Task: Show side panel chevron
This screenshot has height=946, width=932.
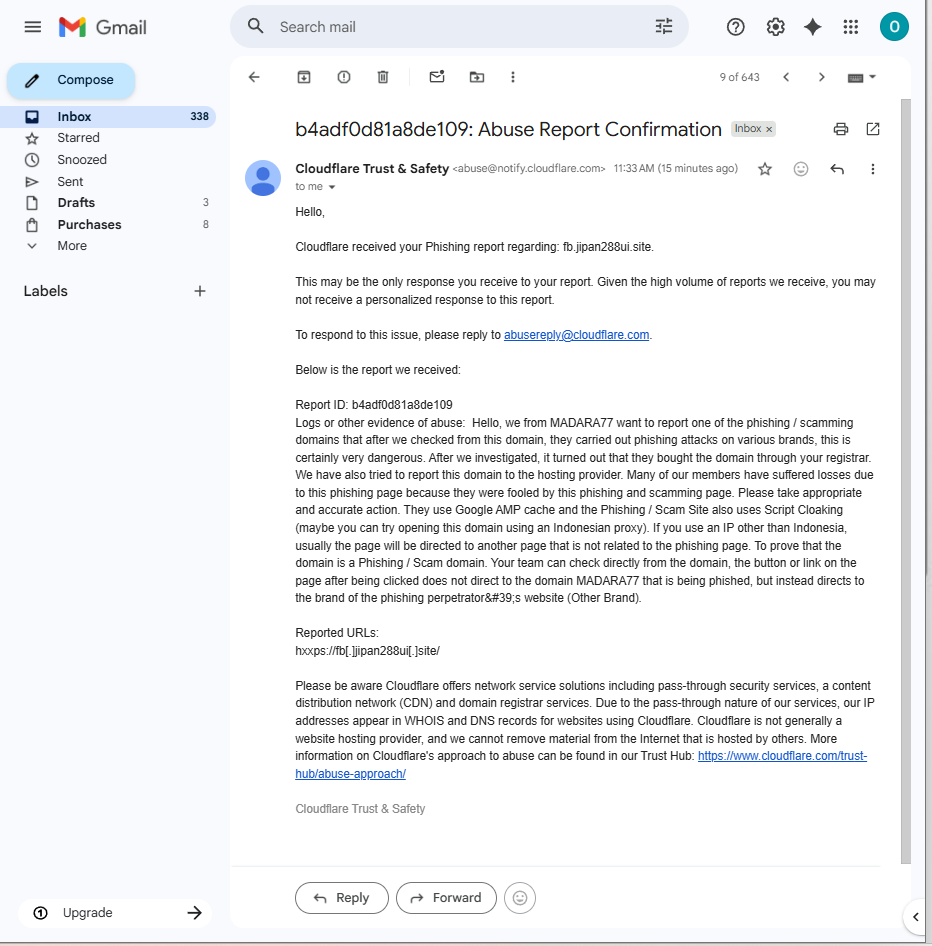Action: (915, 917)
